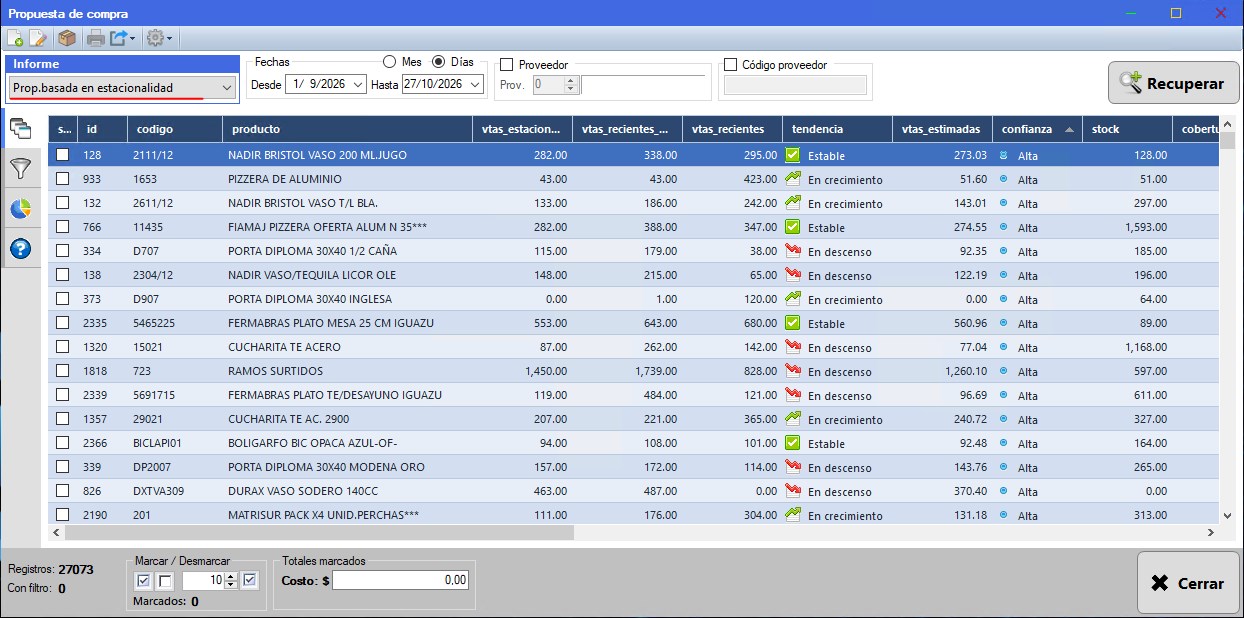
Task: Select the DXTVA309 code cell
Action: click(175, 491)
